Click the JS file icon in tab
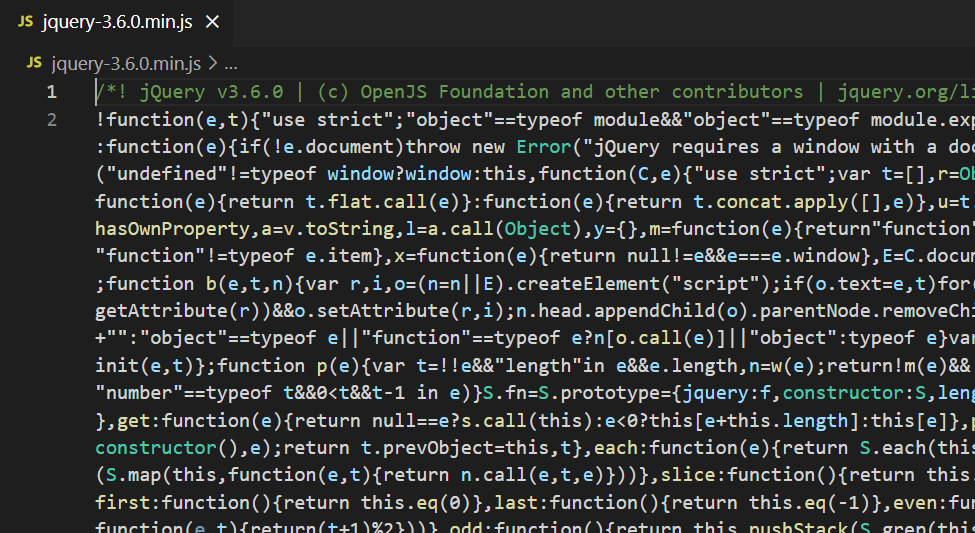Viewport: 975px width, 533px height. (x=25, y=22)
